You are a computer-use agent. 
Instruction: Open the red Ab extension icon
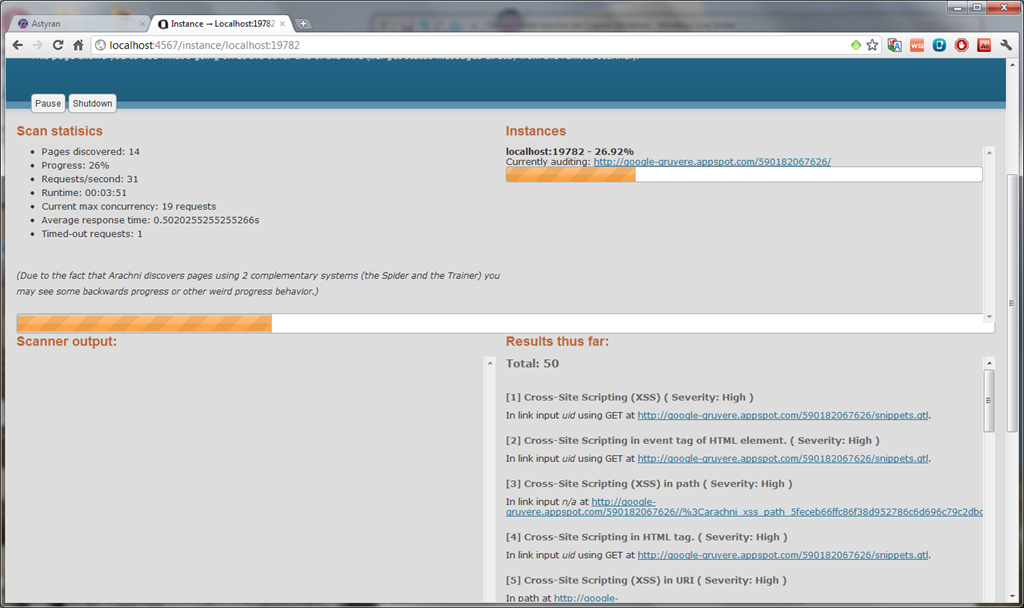click(984, 45)
